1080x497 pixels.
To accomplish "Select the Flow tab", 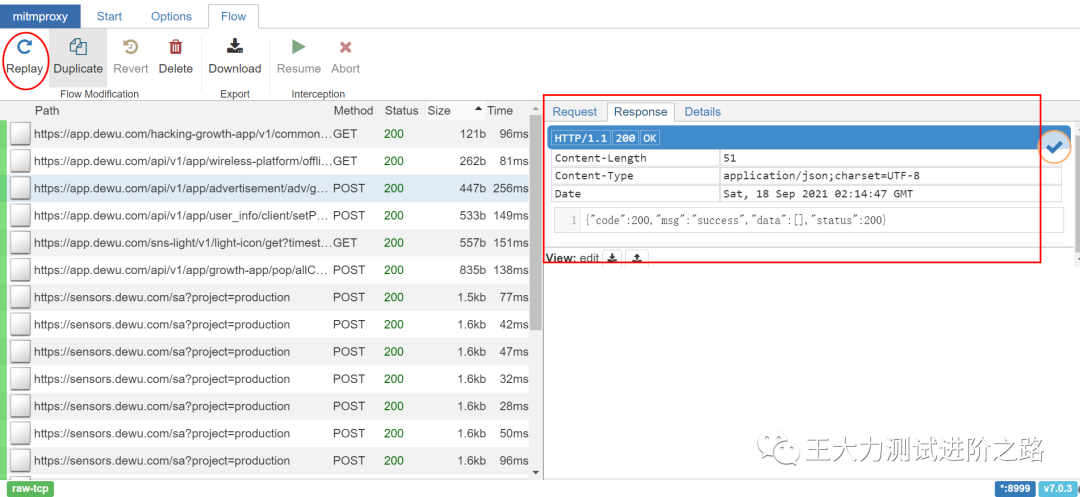I will pos(233,17).
